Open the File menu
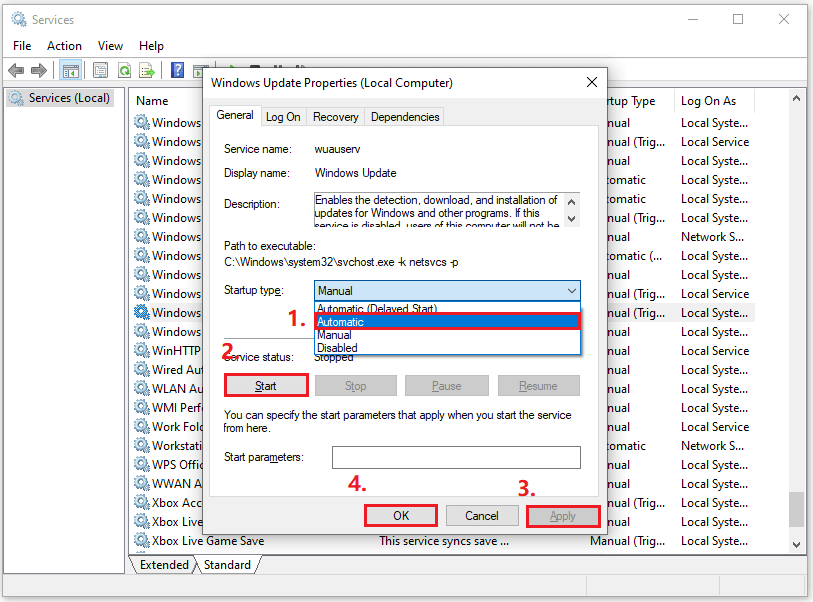 [22, 46]
